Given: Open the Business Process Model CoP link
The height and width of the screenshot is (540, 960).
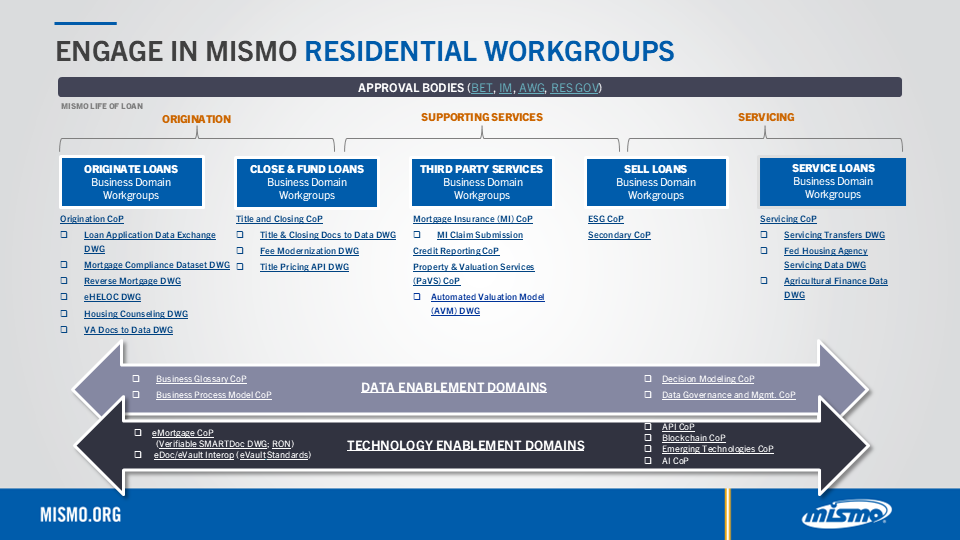Looking at the screenshot, I should pyautogui.click(x=213, y=395).
